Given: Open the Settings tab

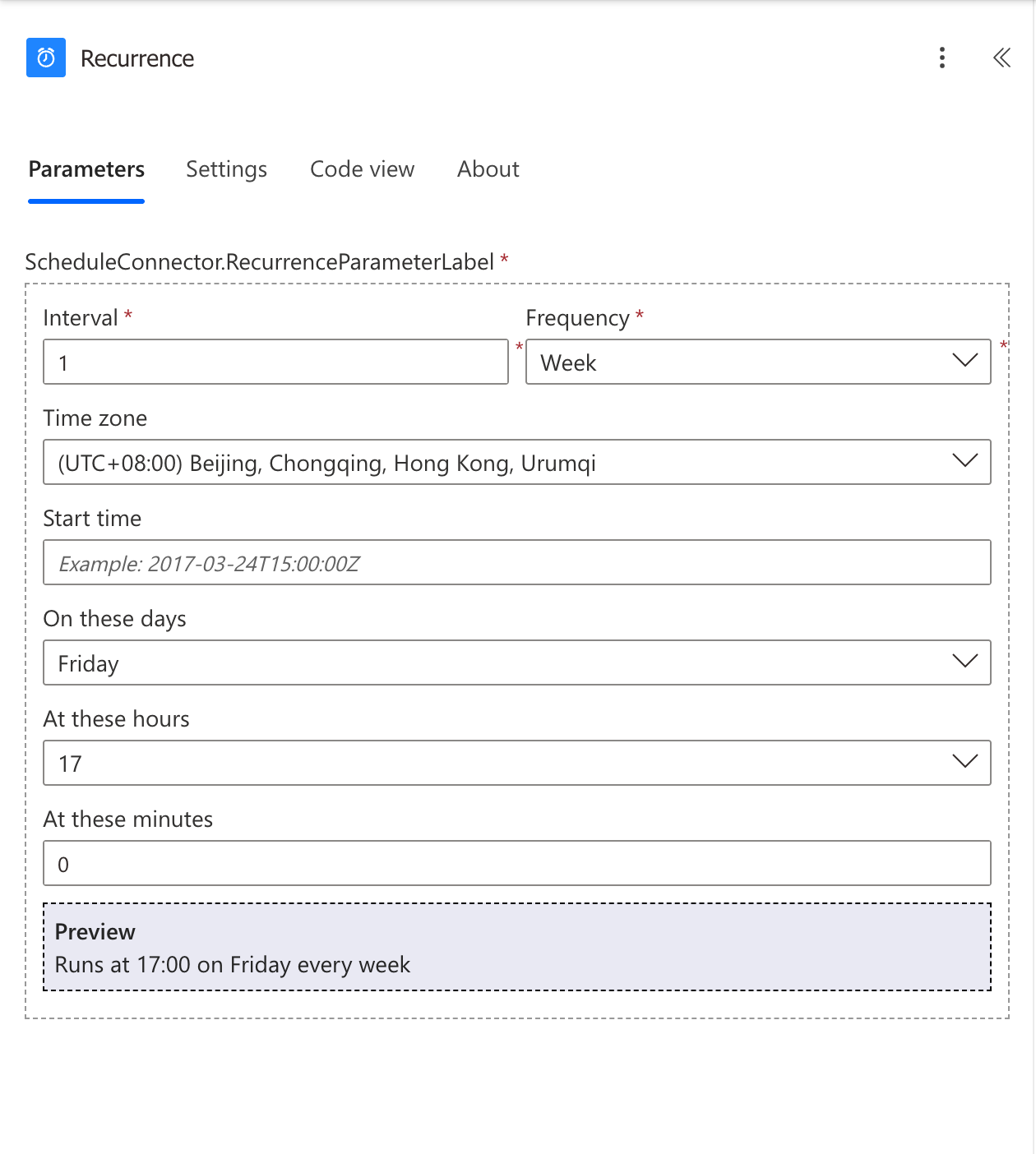Looking at the screenshot, I should [x=227, y=169].
